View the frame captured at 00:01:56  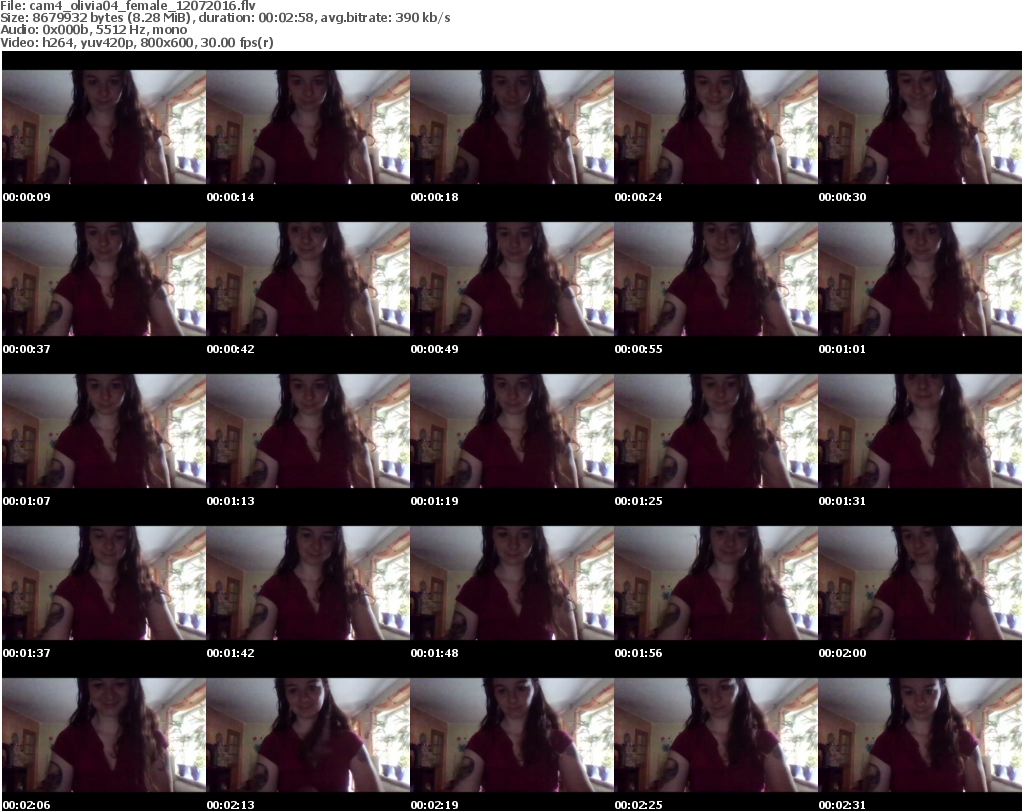[716, 582]
